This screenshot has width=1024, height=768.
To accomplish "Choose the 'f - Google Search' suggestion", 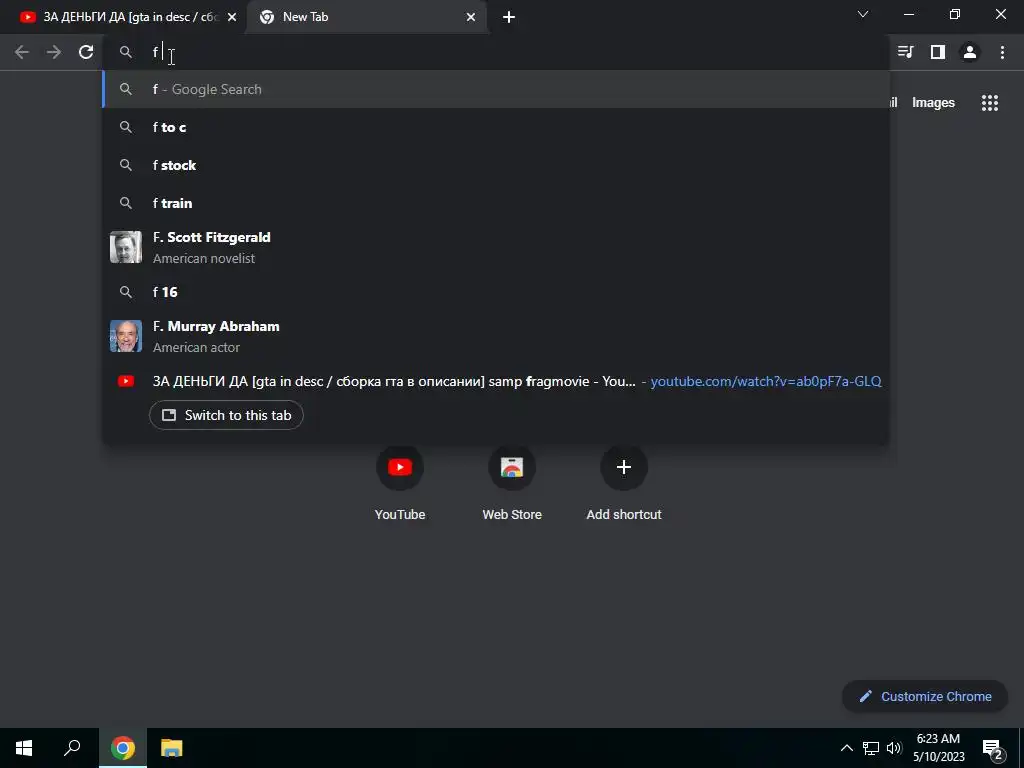I will (x=496, y=89).
